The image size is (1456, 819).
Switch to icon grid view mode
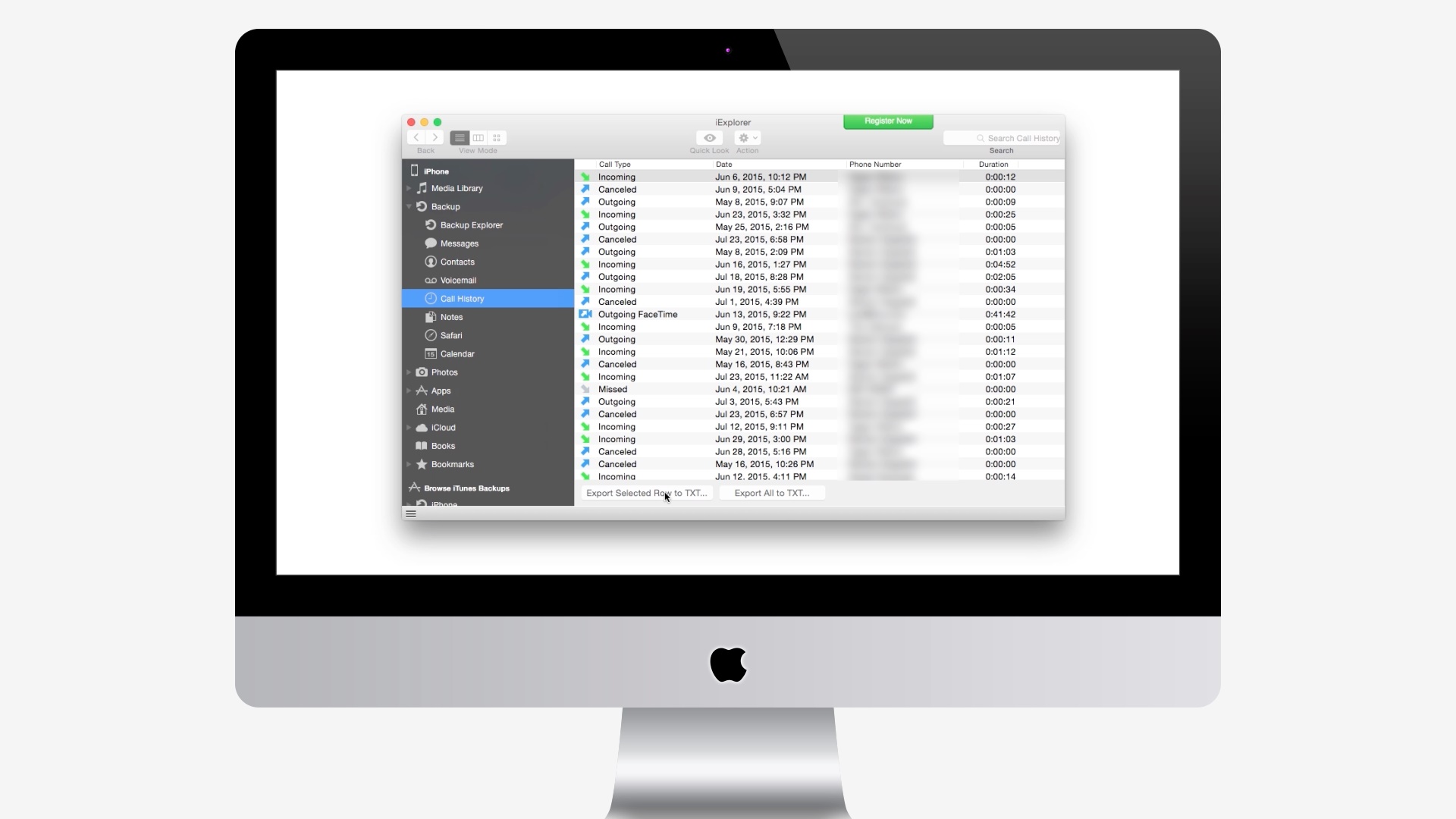pyautogui.click(x=497, y=138)
